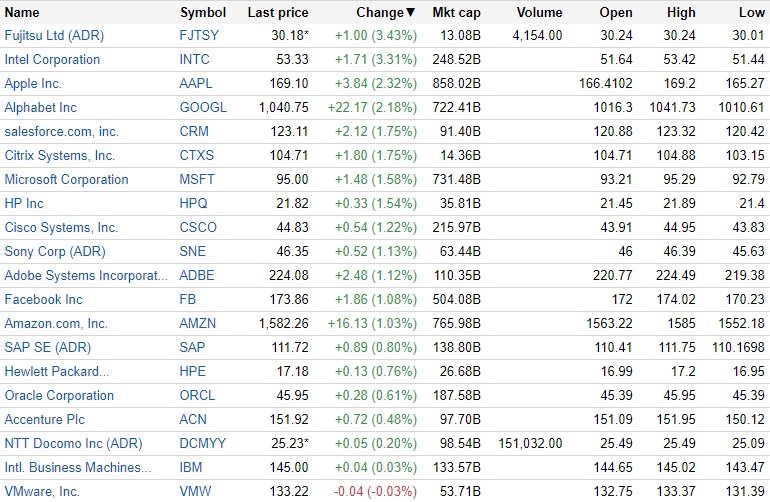The width and height of the screenshot is (770, 502).
Task: Open the AMZN ticker link
Action: [198, 323]
